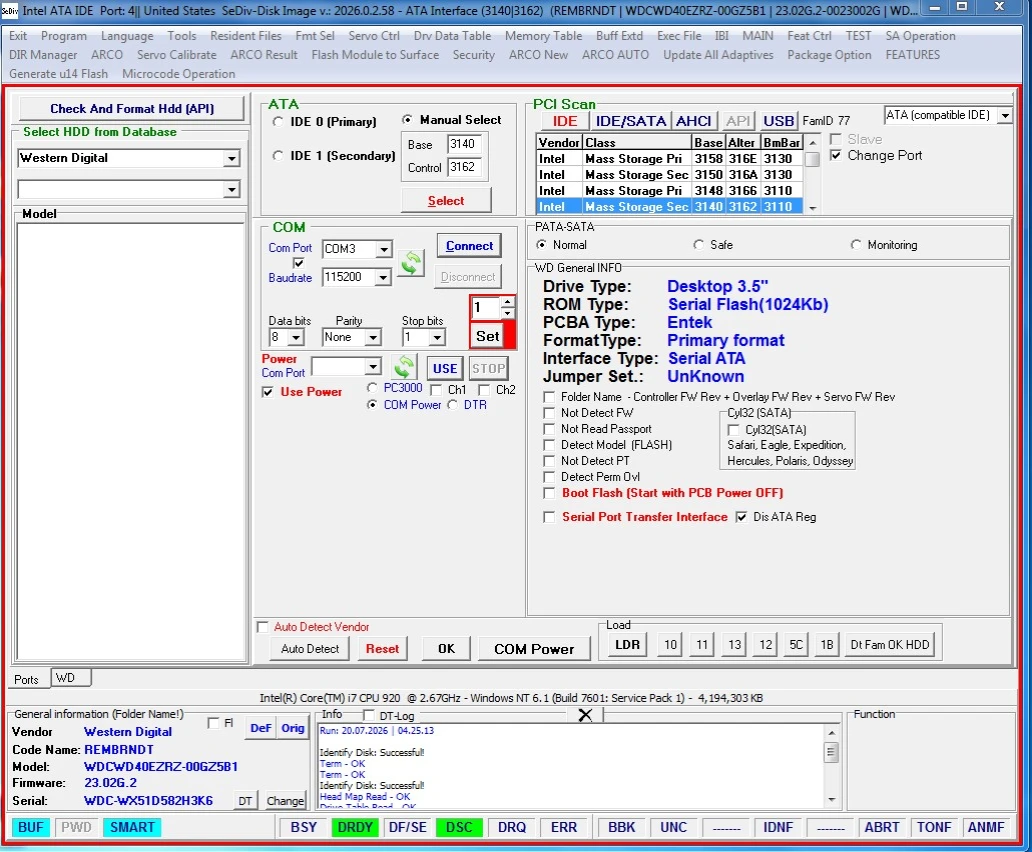Open the Servo Ctrl menu
The width and height of the screenshot is (1032, 852).
374,36
